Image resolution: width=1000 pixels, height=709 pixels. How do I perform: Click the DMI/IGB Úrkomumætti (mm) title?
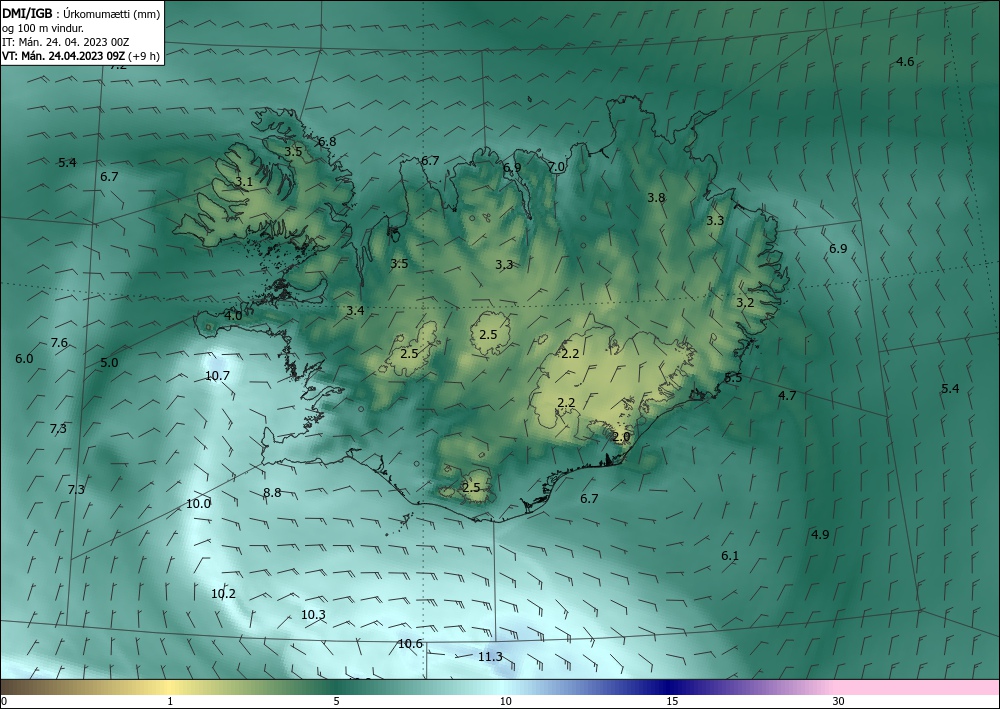pos(81,13)
